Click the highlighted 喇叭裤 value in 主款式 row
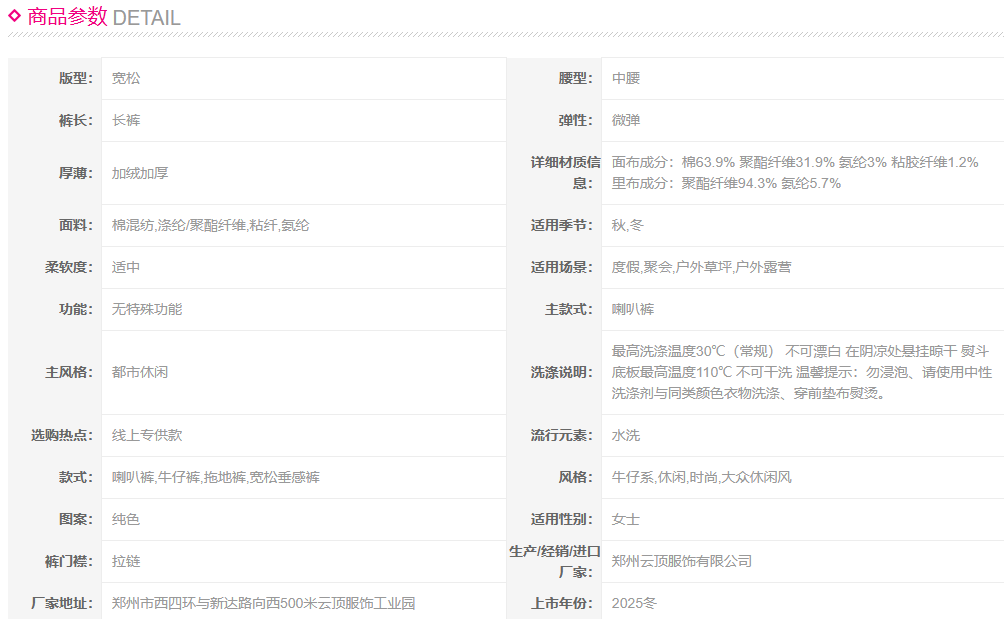This screenshot has width=1004, height=619. [633, 309]
